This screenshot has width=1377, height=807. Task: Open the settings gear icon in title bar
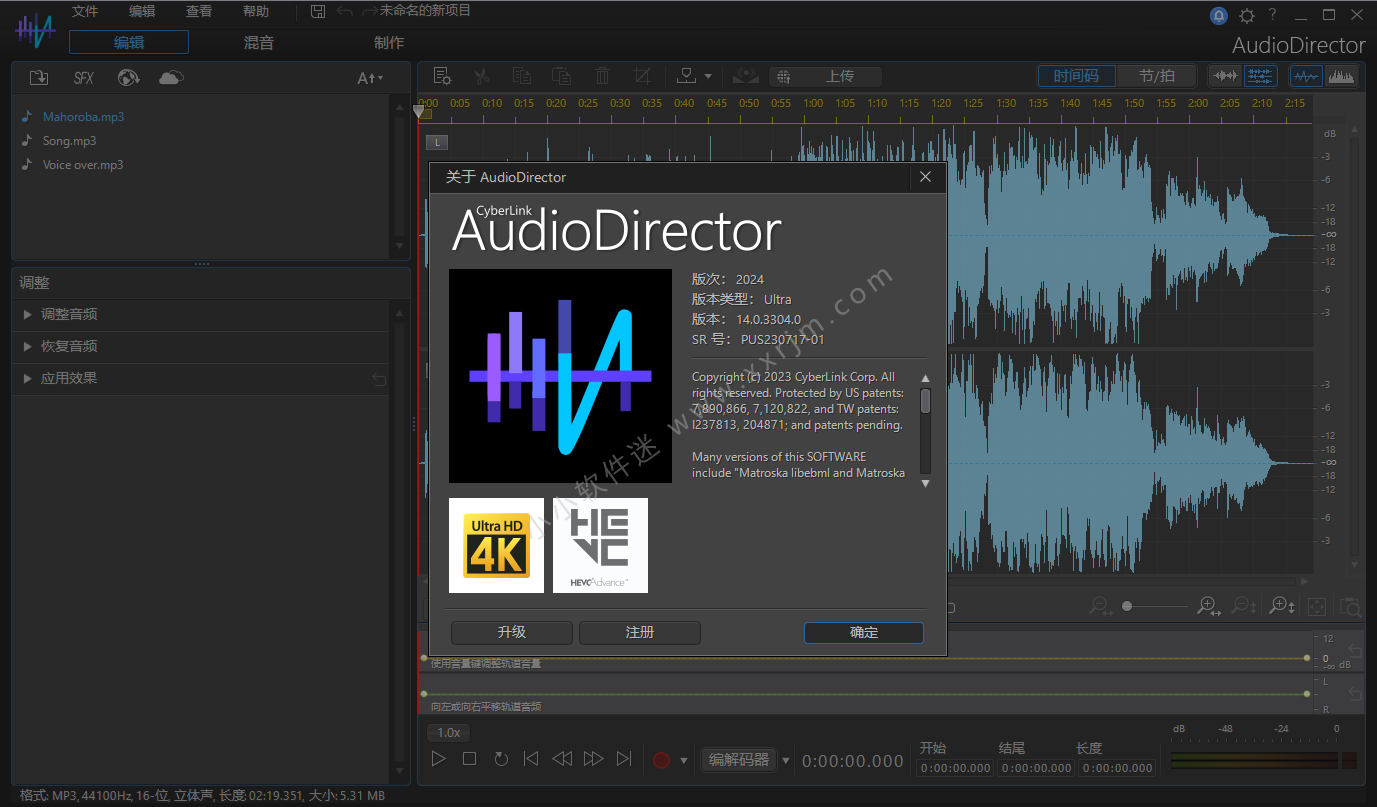(x=1246, y=15)
